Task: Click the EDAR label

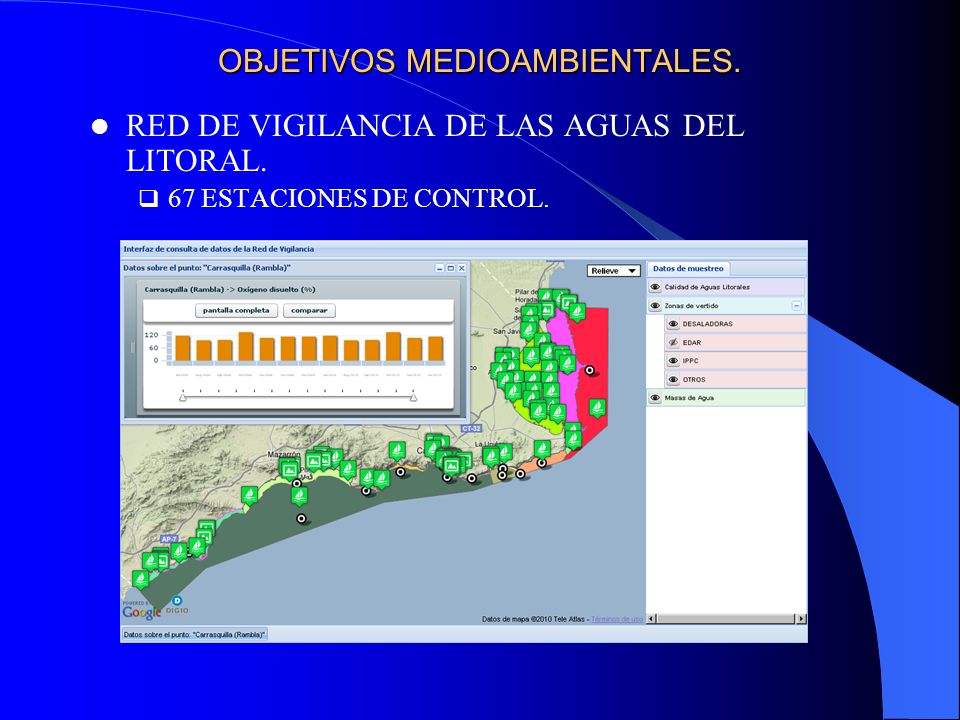Action: (692, 343)
